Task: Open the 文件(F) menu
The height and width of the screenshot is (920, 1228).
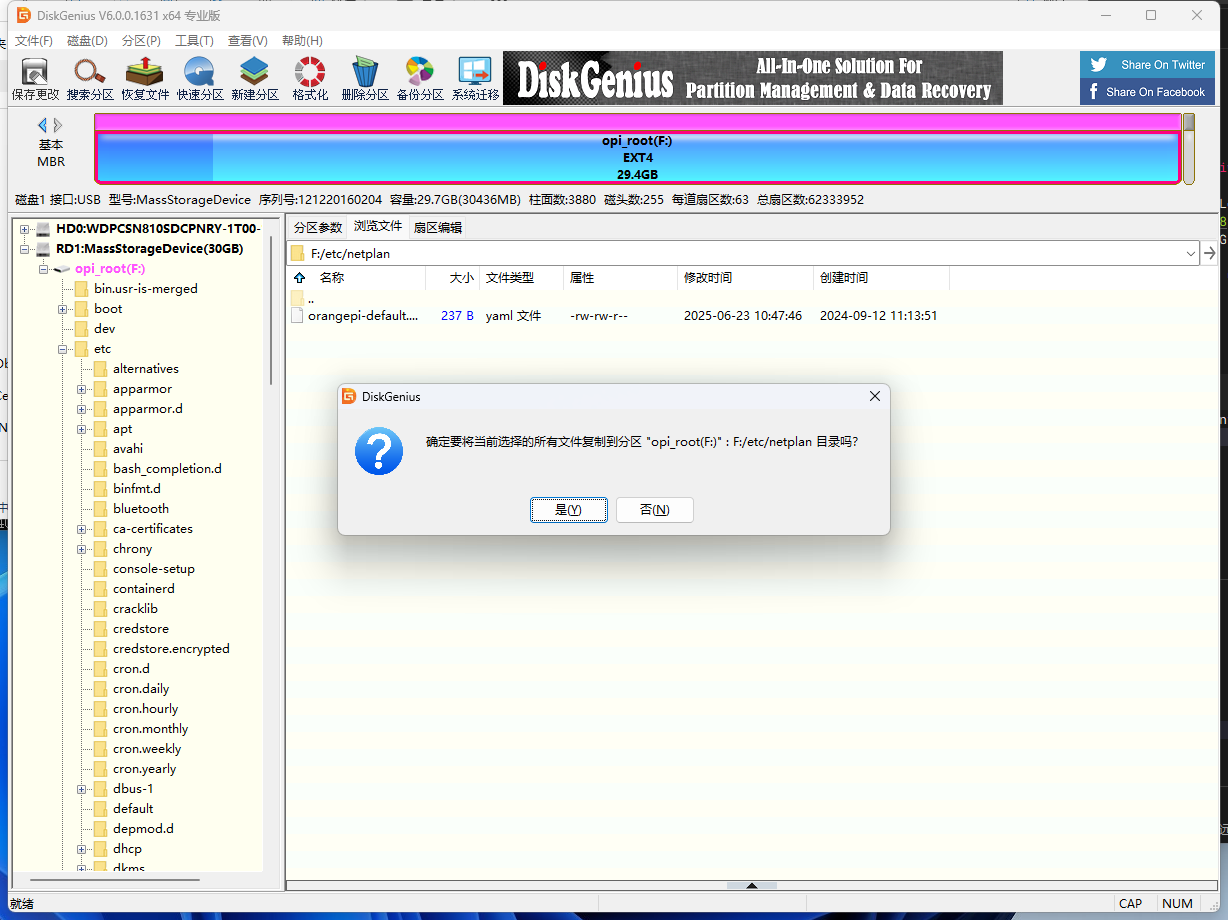Action: 34,41
